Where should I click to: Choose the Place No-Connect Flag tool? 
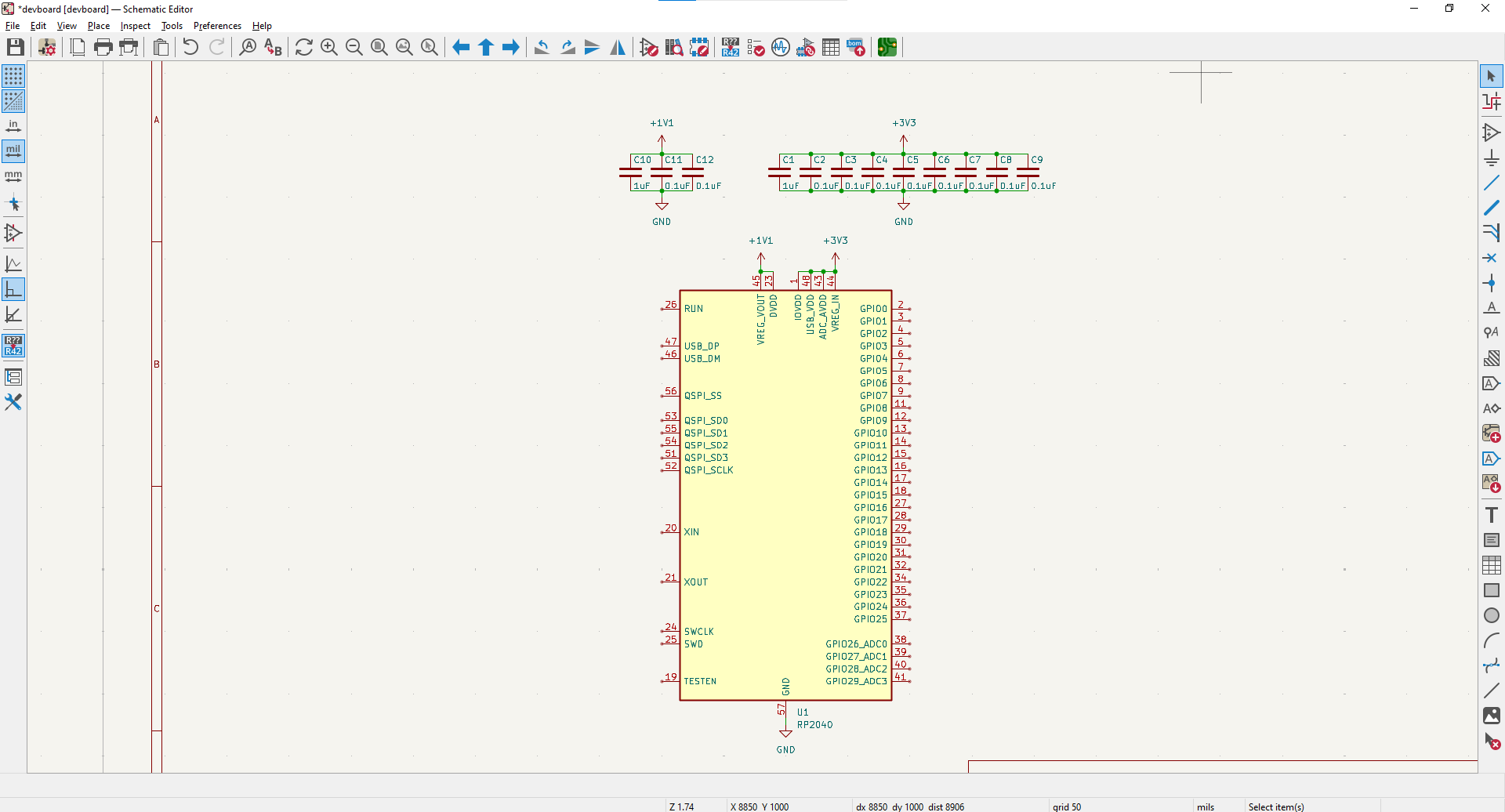coord(1491,258)
